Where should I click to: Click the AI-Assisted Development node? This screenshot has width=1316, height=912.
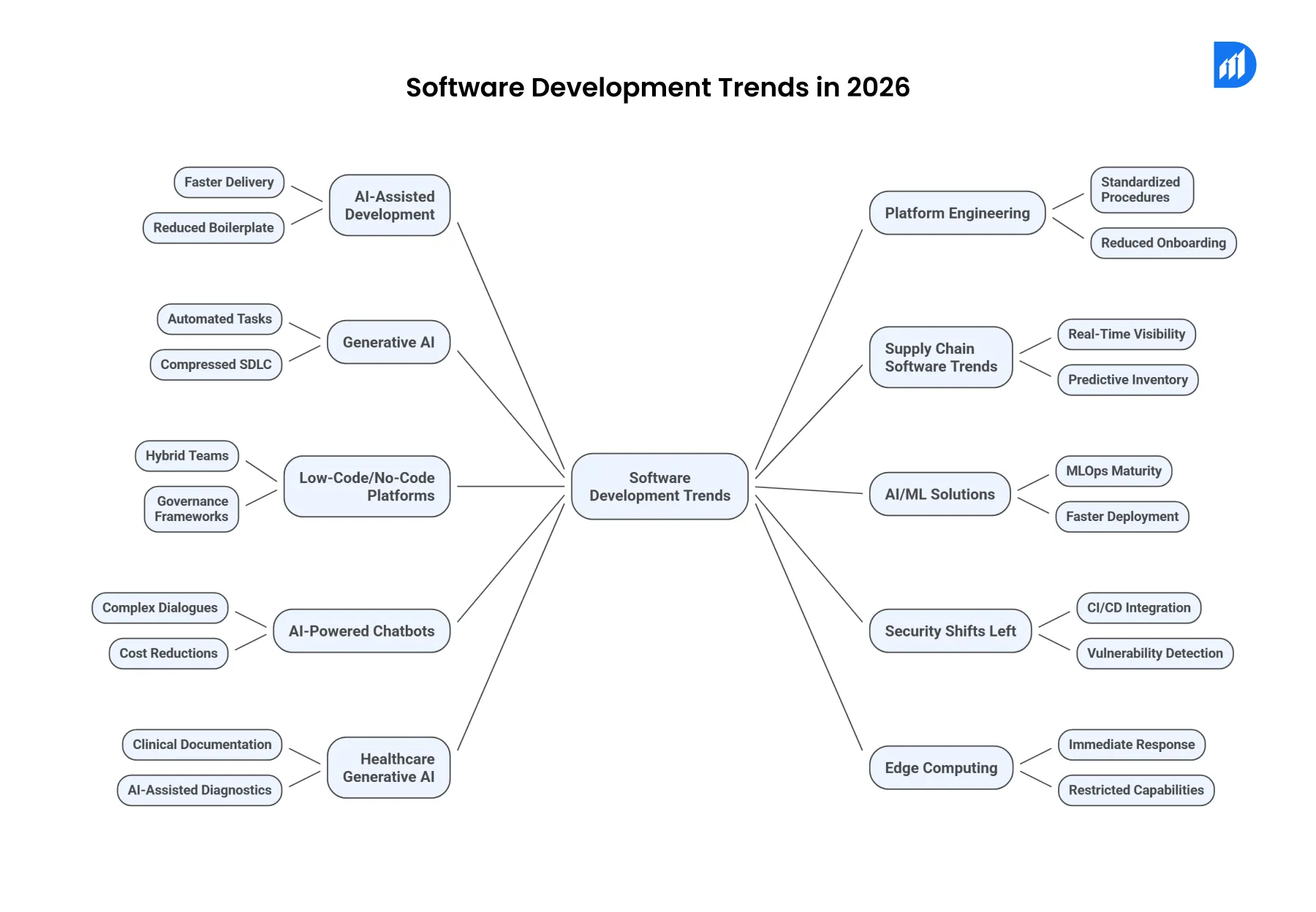click(390, 205)
